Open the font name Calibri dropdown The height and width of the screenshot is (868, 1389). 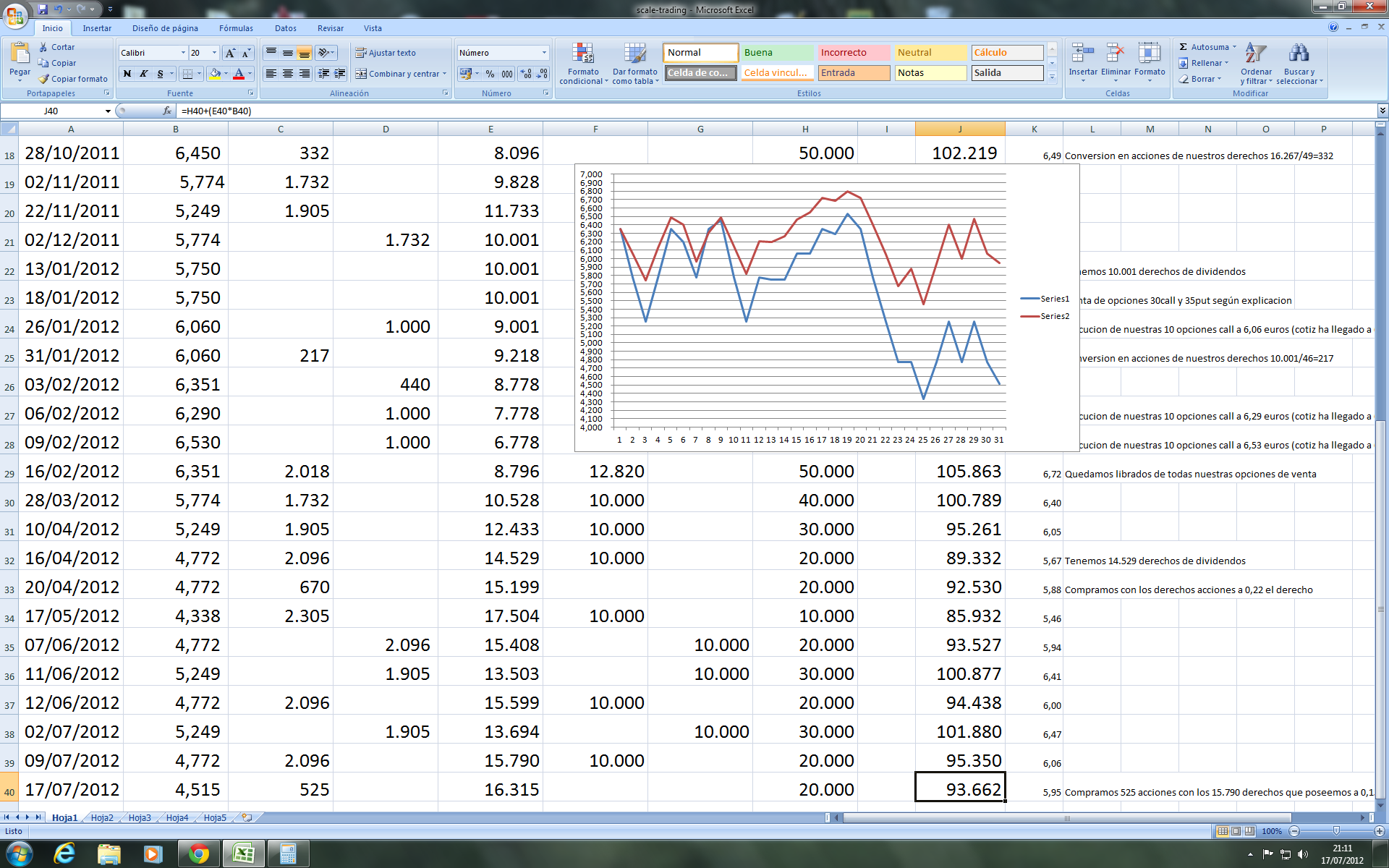point(183,53)
